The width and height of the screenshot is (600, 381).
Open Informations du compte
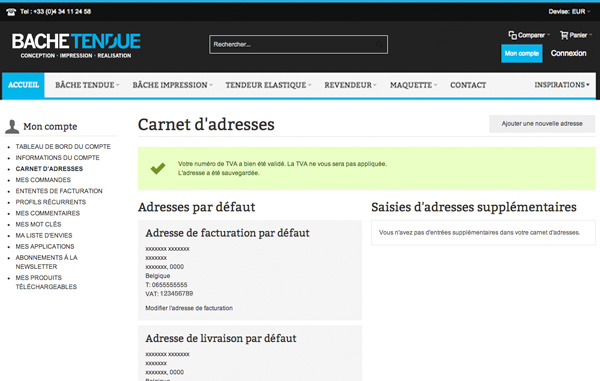tap(57, 158)
